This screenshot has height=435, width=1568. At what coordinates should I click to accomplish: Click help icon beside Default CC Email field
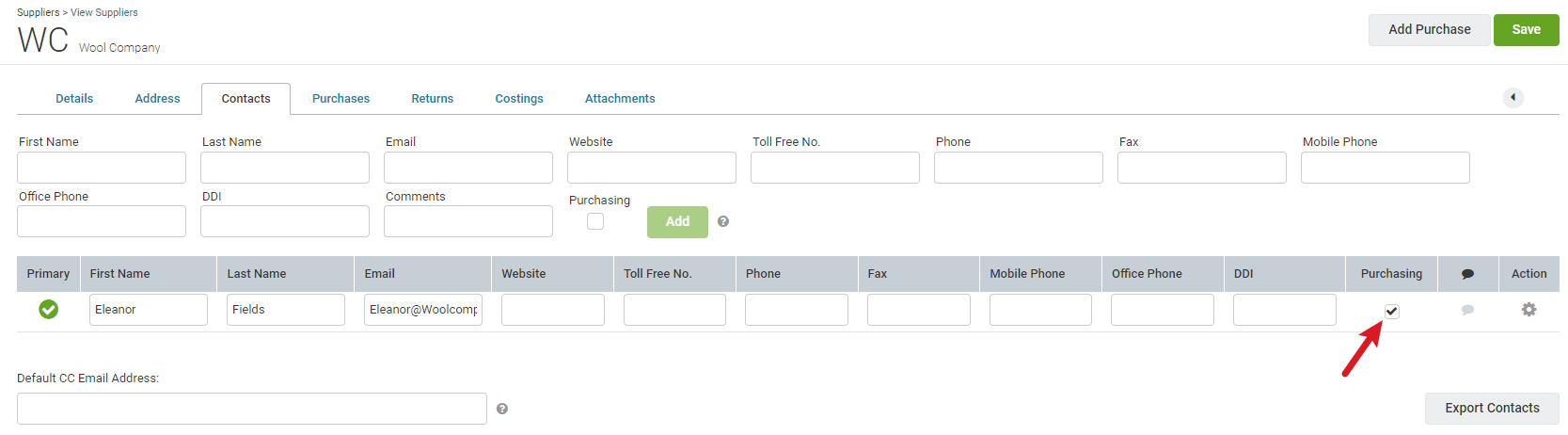pos(502,409)
